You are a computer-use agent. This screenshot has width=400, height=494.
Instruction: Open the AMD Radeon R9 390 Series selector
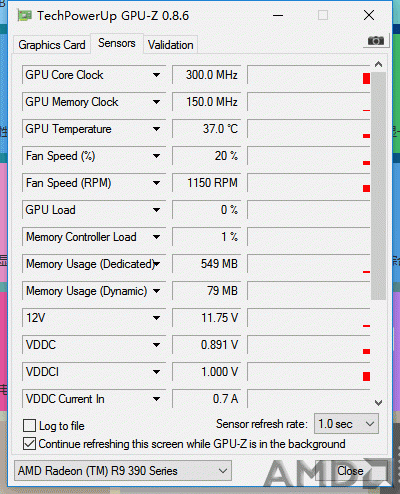coord(123,471)
